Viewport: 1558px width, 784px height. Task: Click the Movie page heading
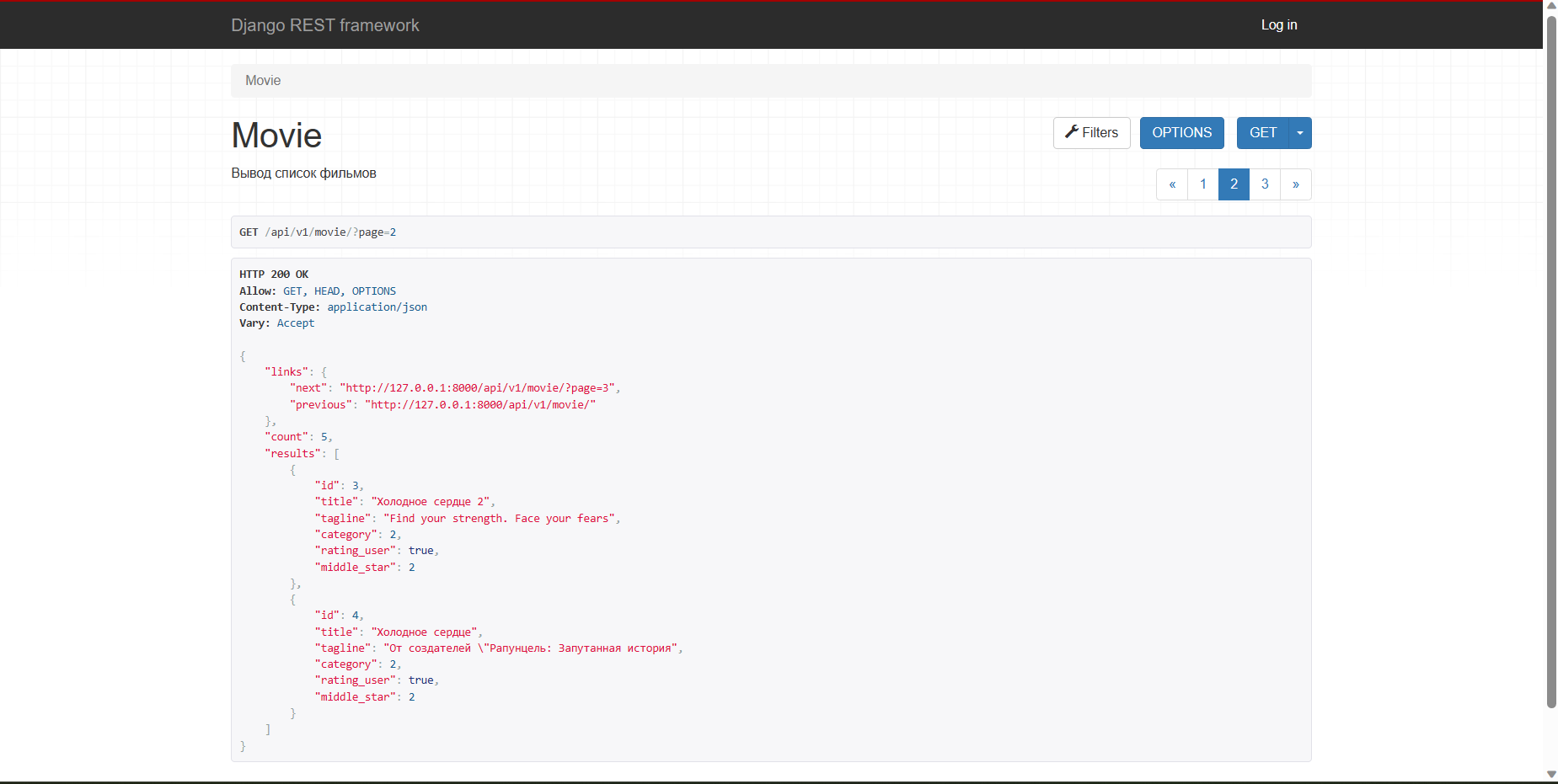point(276,135)
